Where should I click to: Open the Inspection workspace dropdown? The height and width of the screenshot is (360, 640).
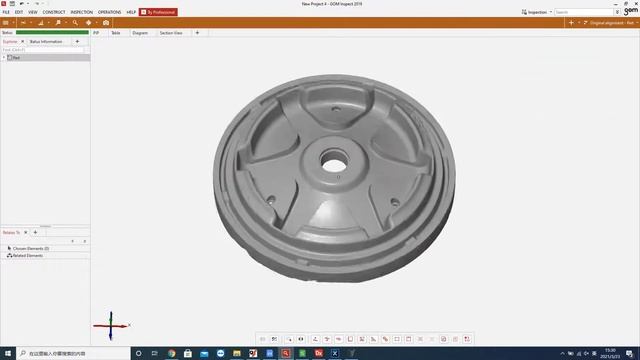click(537, 12)
